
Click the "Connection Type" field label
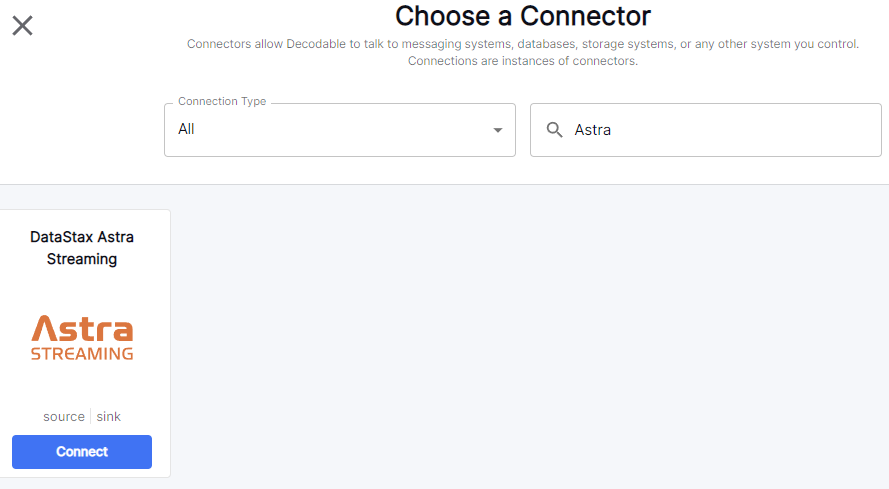[x=222, y=102]
